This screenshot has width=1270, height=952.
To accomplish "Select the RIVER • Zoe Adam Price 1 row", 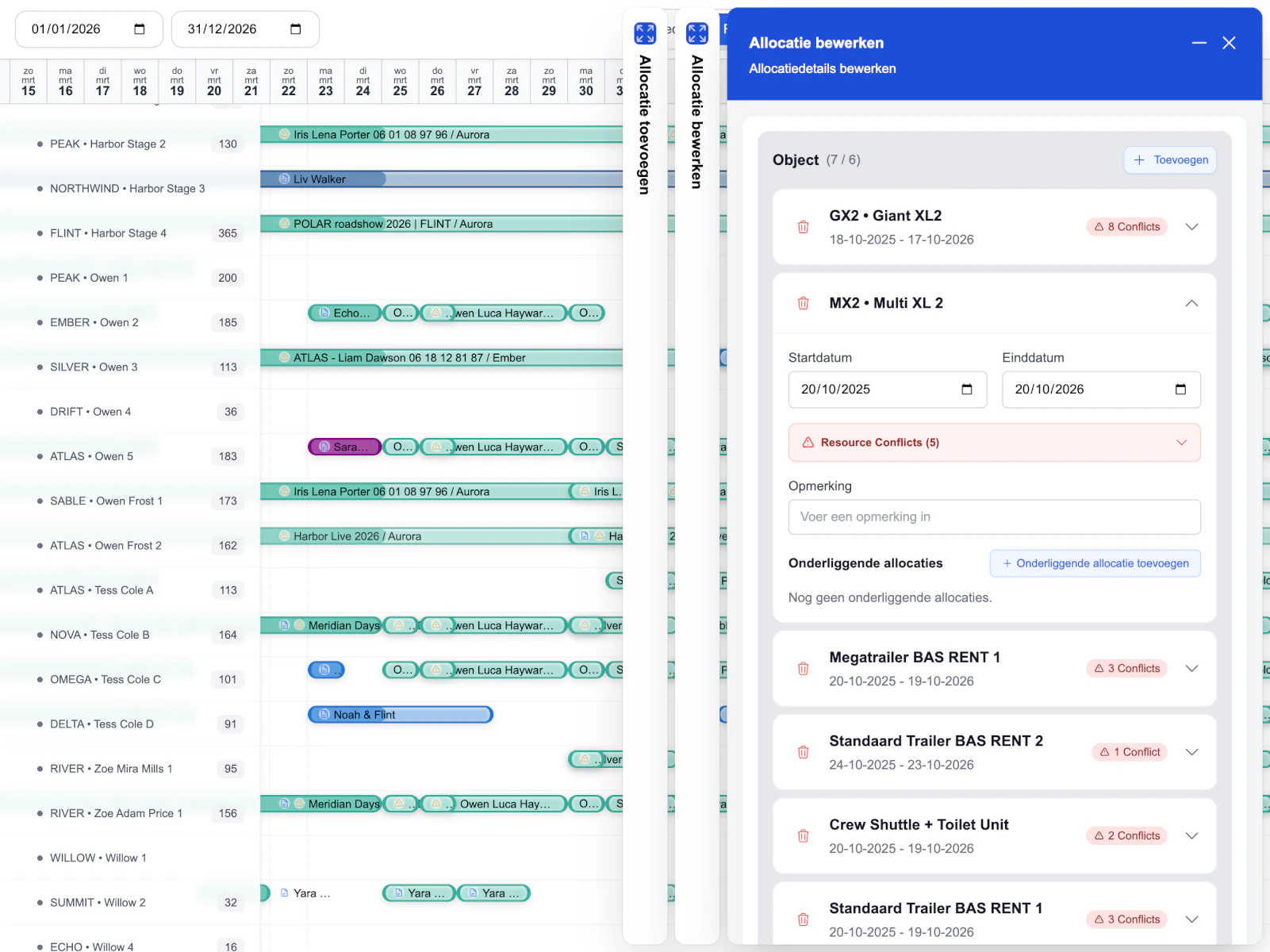I will pyautogui.click(x=130, y=814).
